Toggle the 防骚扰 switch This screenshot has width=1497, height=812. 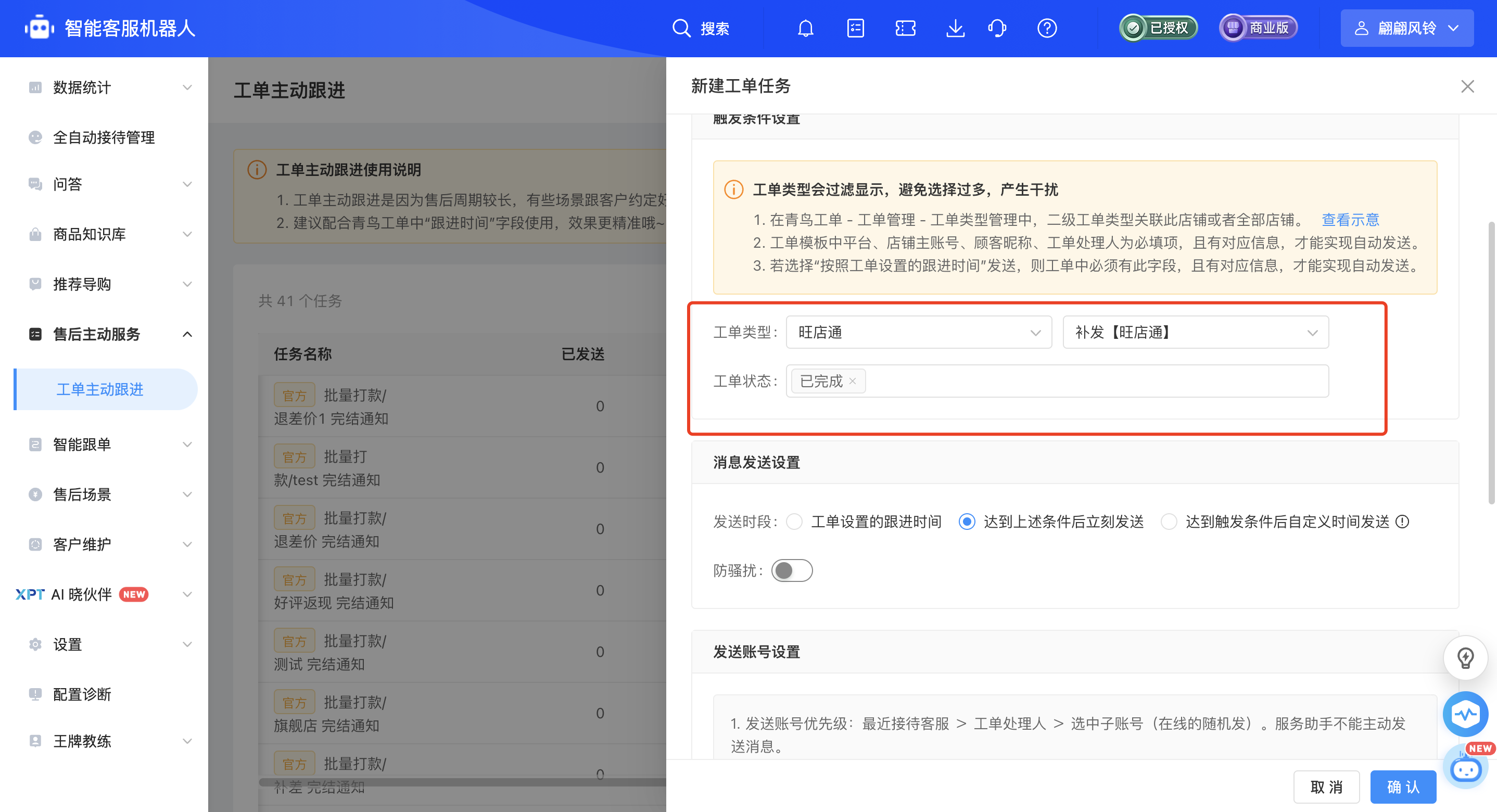(792, 571)
